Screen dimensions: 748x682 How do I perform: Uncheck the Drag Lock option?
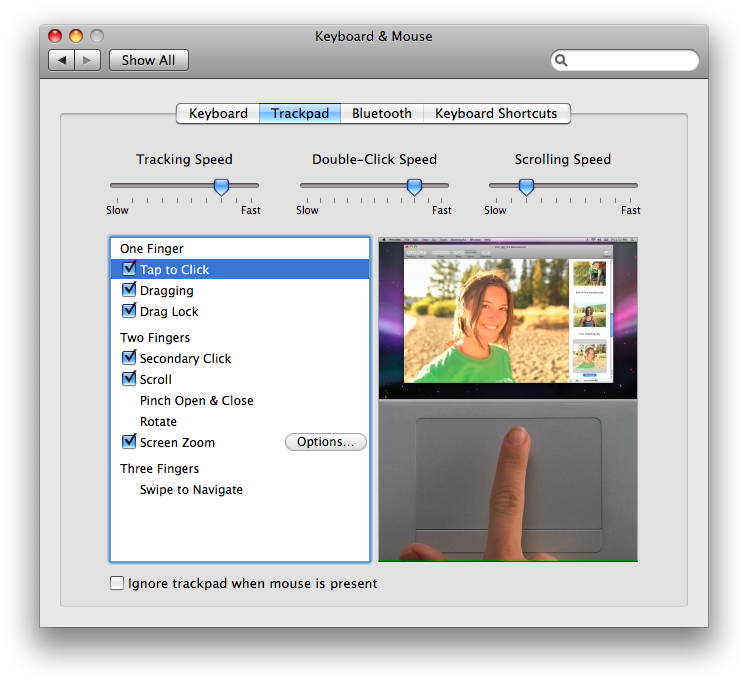click(x=129, y=311)
